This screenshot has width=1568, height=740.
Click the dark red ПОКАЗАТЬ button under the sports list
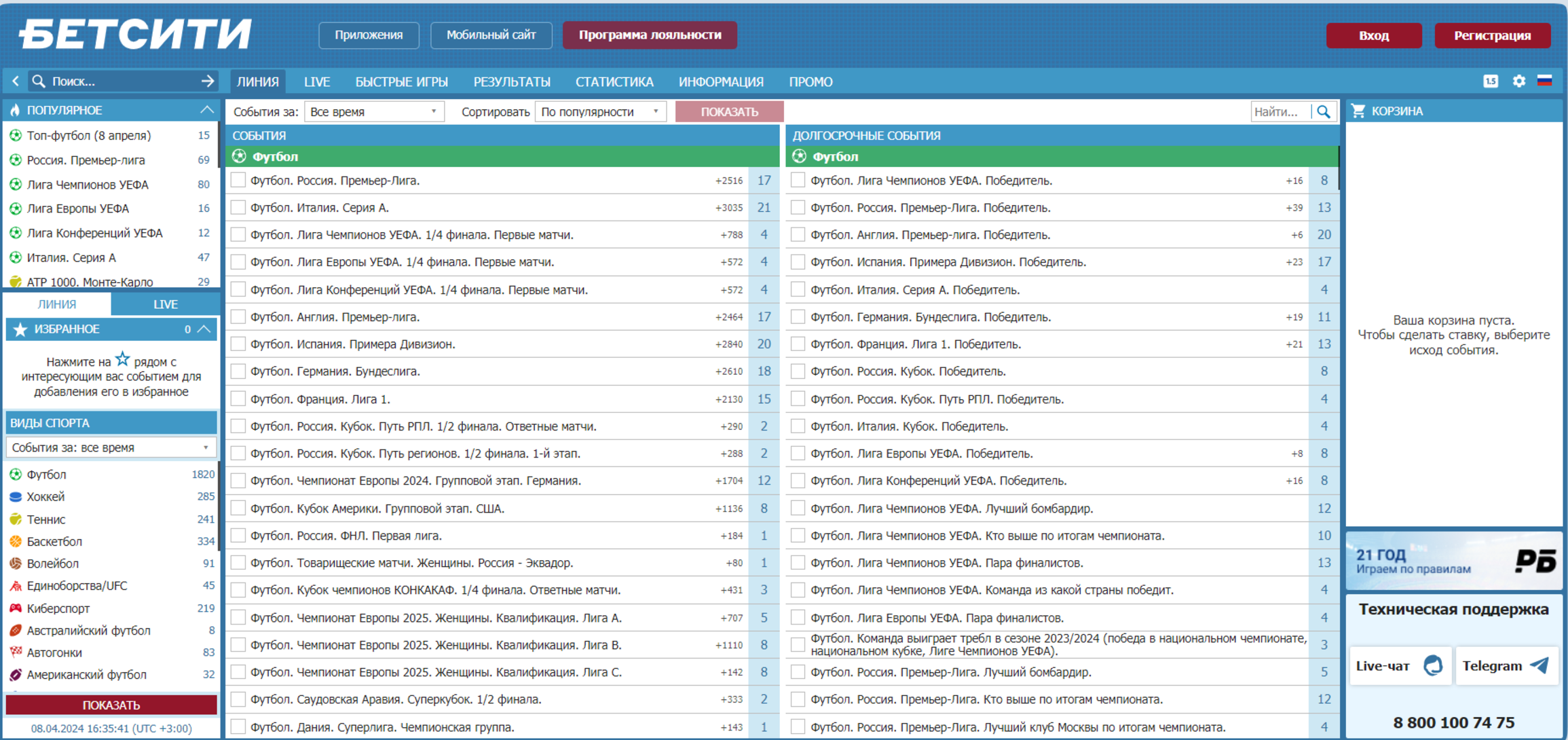click(111, 705)
